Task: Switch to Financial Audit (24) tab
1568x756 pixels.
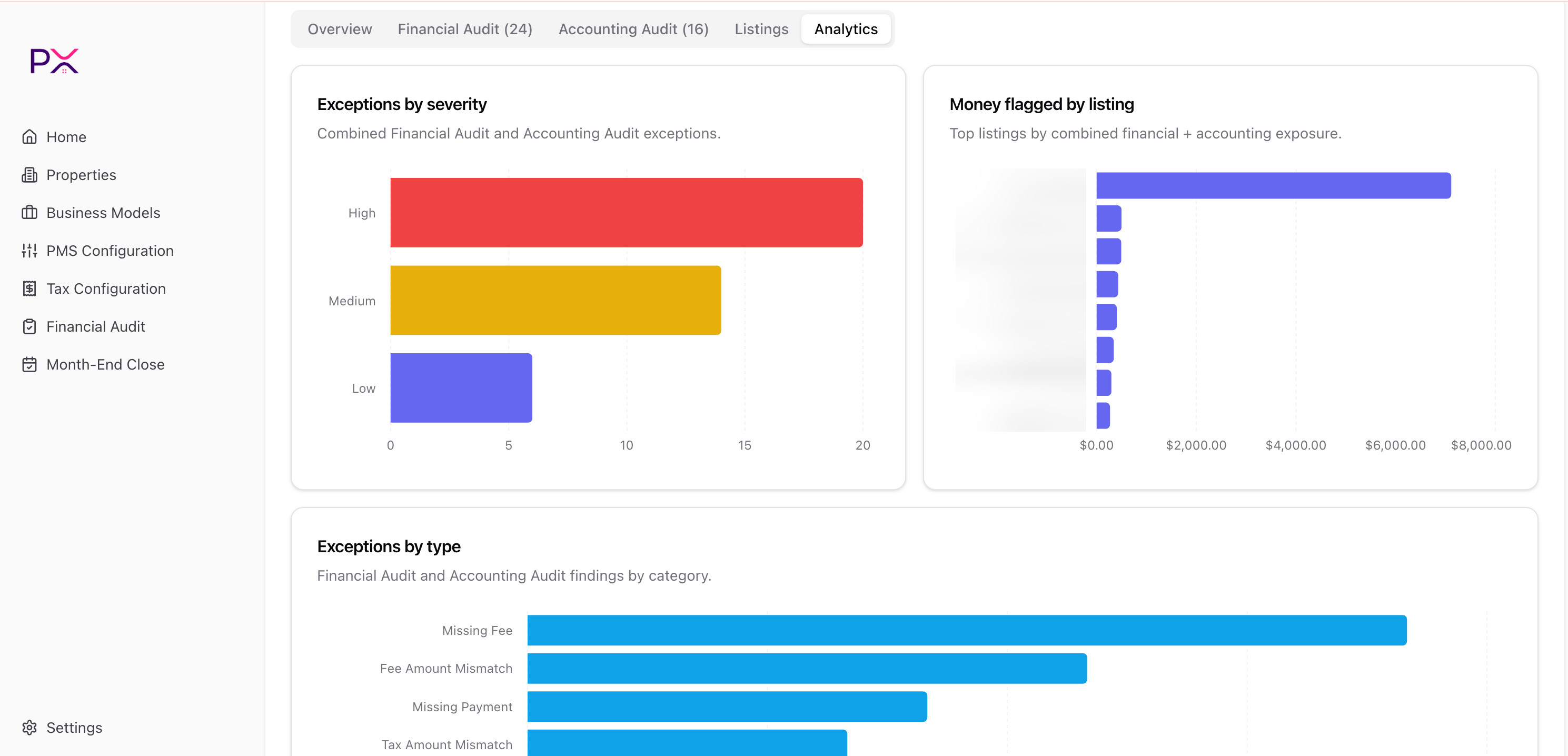Action: [x=465, y=29]
